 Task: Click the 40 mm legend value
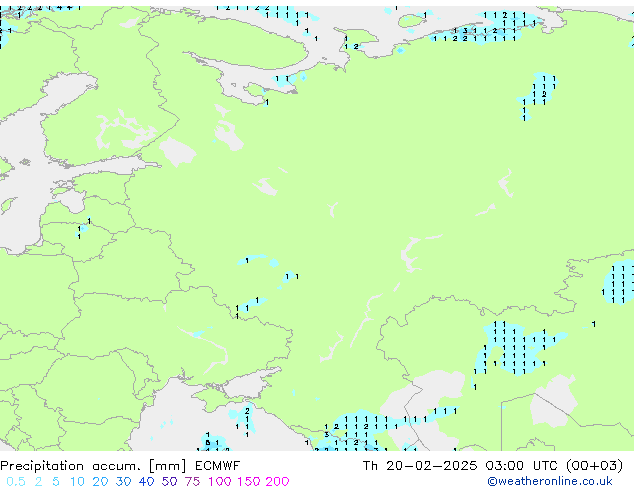146,482
